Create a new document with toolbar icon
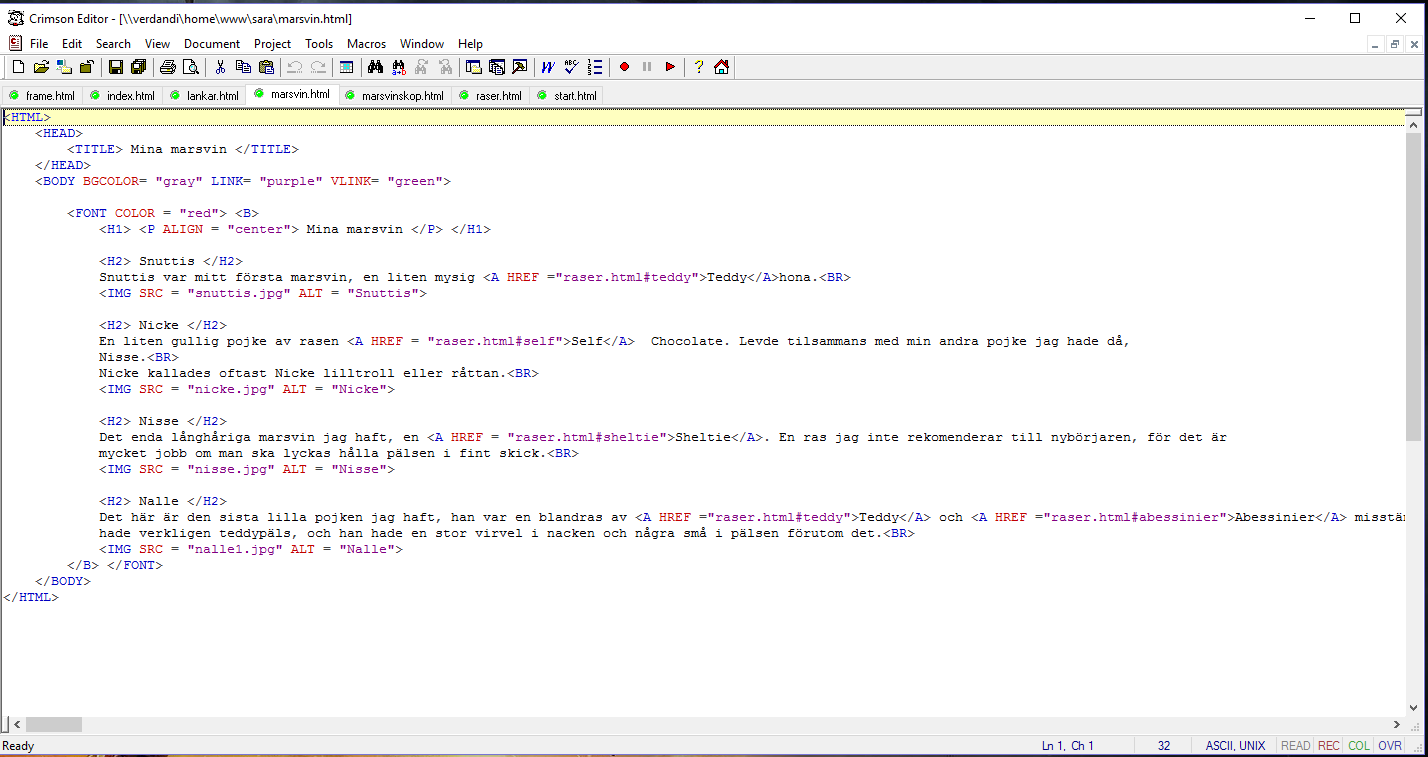 click(x=18, y=67)
